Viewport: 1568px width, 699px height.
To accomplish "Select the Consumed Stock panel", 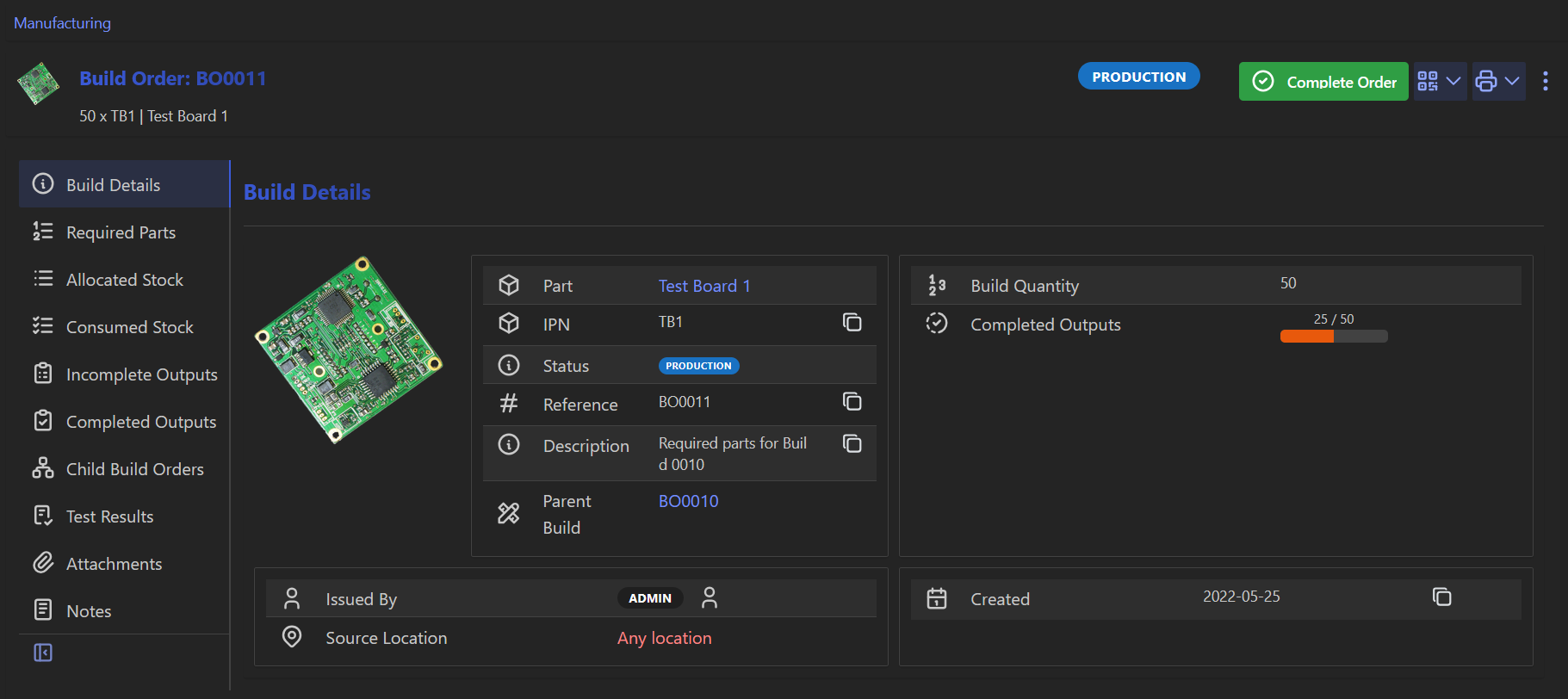I will tap(129, 327).
